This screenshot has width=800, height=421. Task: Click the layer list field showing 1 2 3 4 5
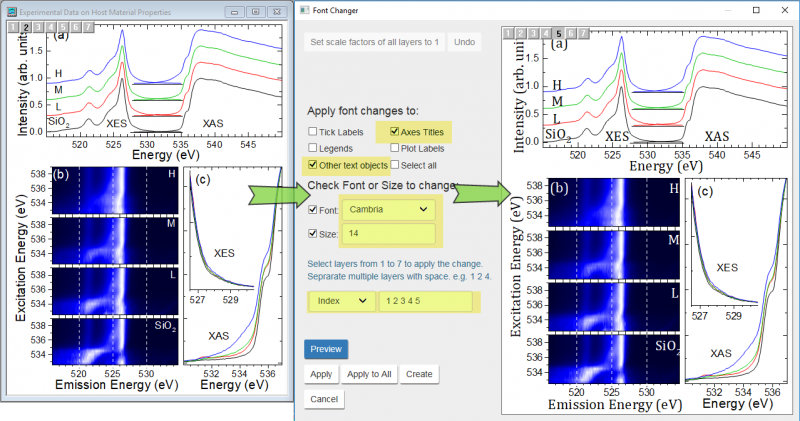point(425,301)
